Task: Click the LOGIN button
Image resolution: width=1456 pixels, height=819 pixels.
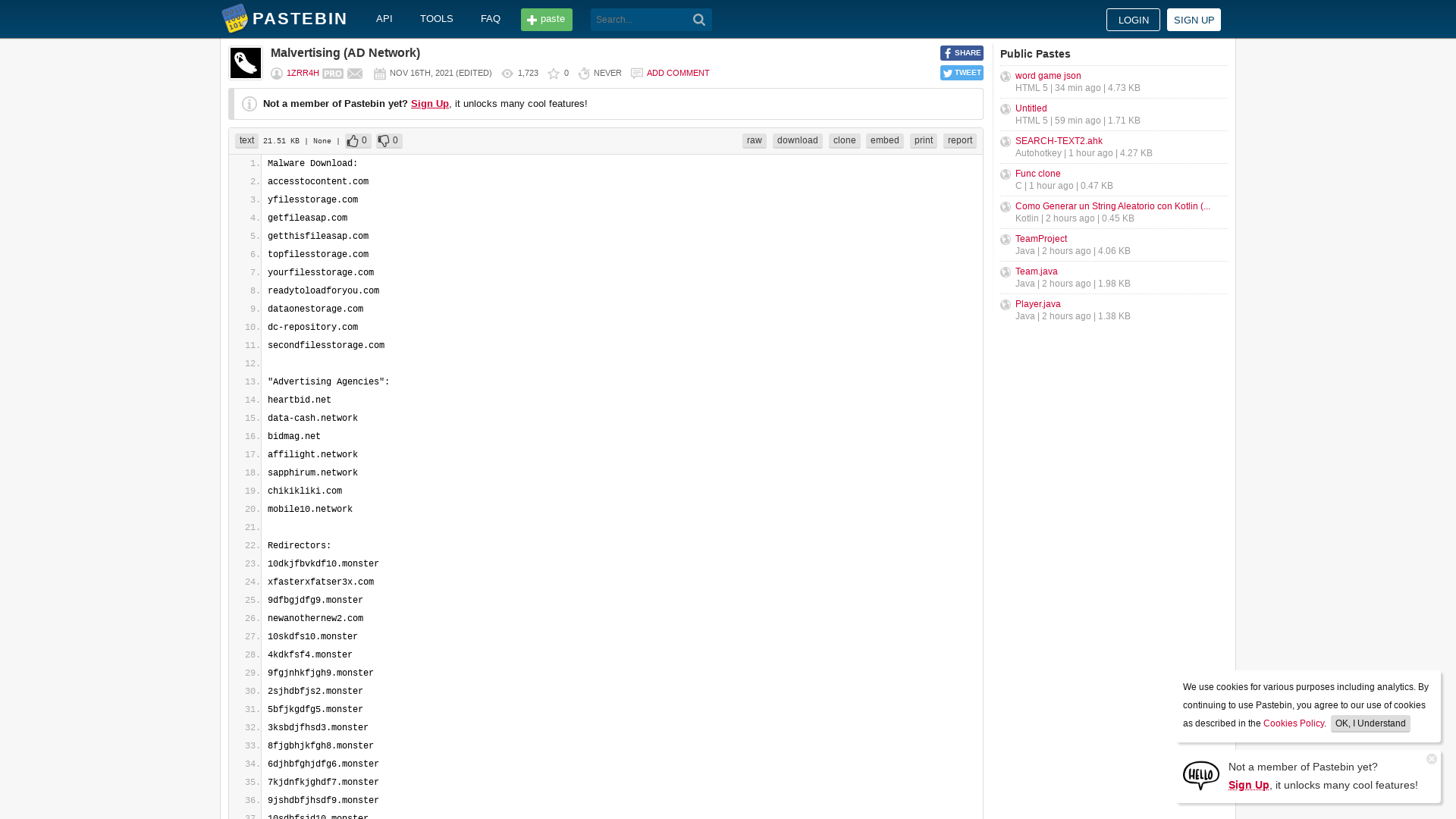Action: coord(1133,20)
